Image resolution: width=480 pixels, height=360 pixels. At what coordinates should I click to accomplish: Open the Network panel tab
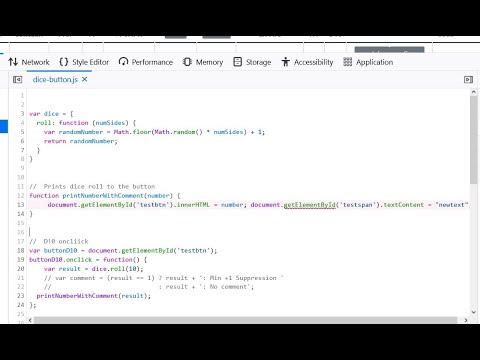pos(29,62)
